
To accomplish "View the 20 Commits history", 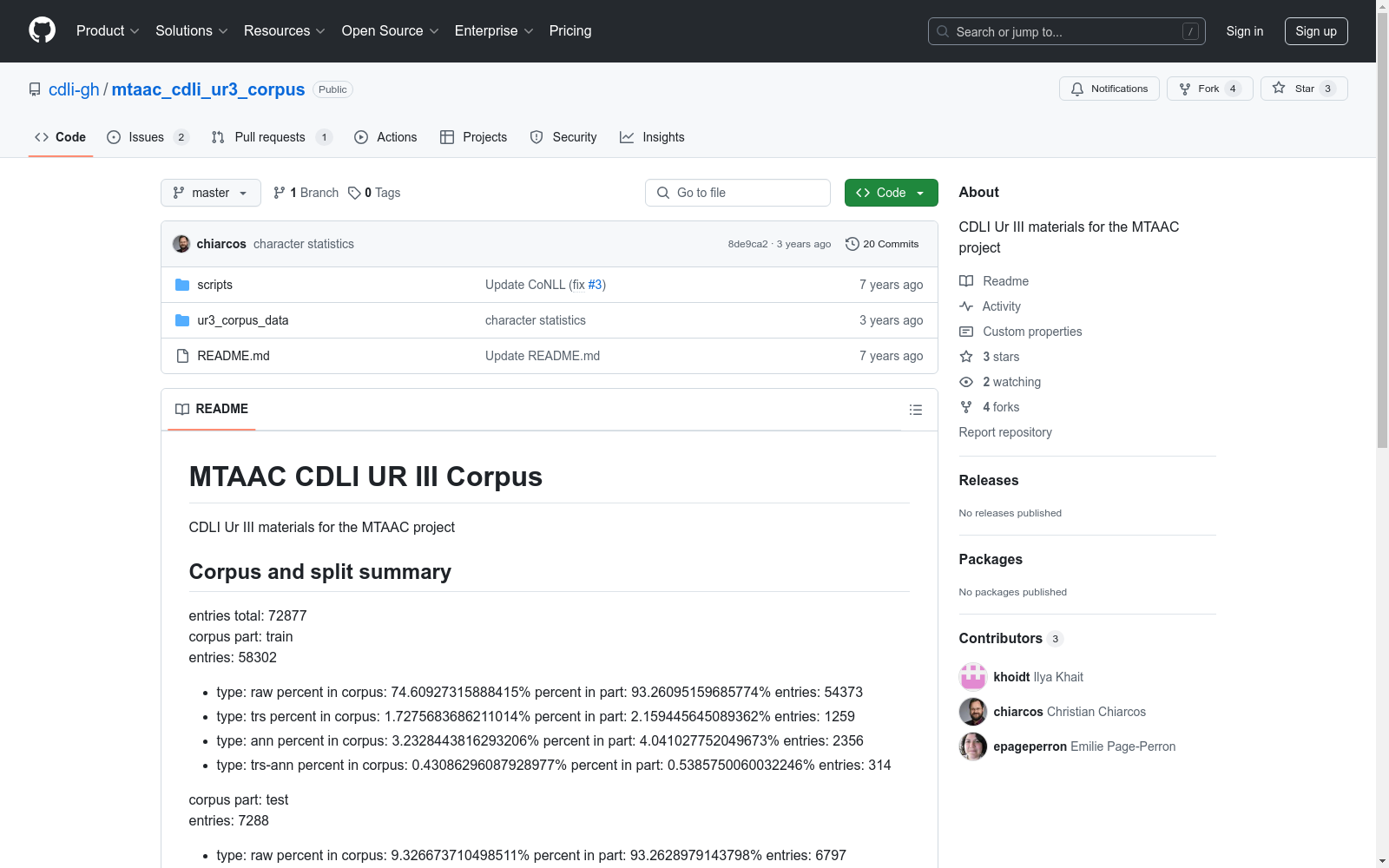I will (882, 244).
